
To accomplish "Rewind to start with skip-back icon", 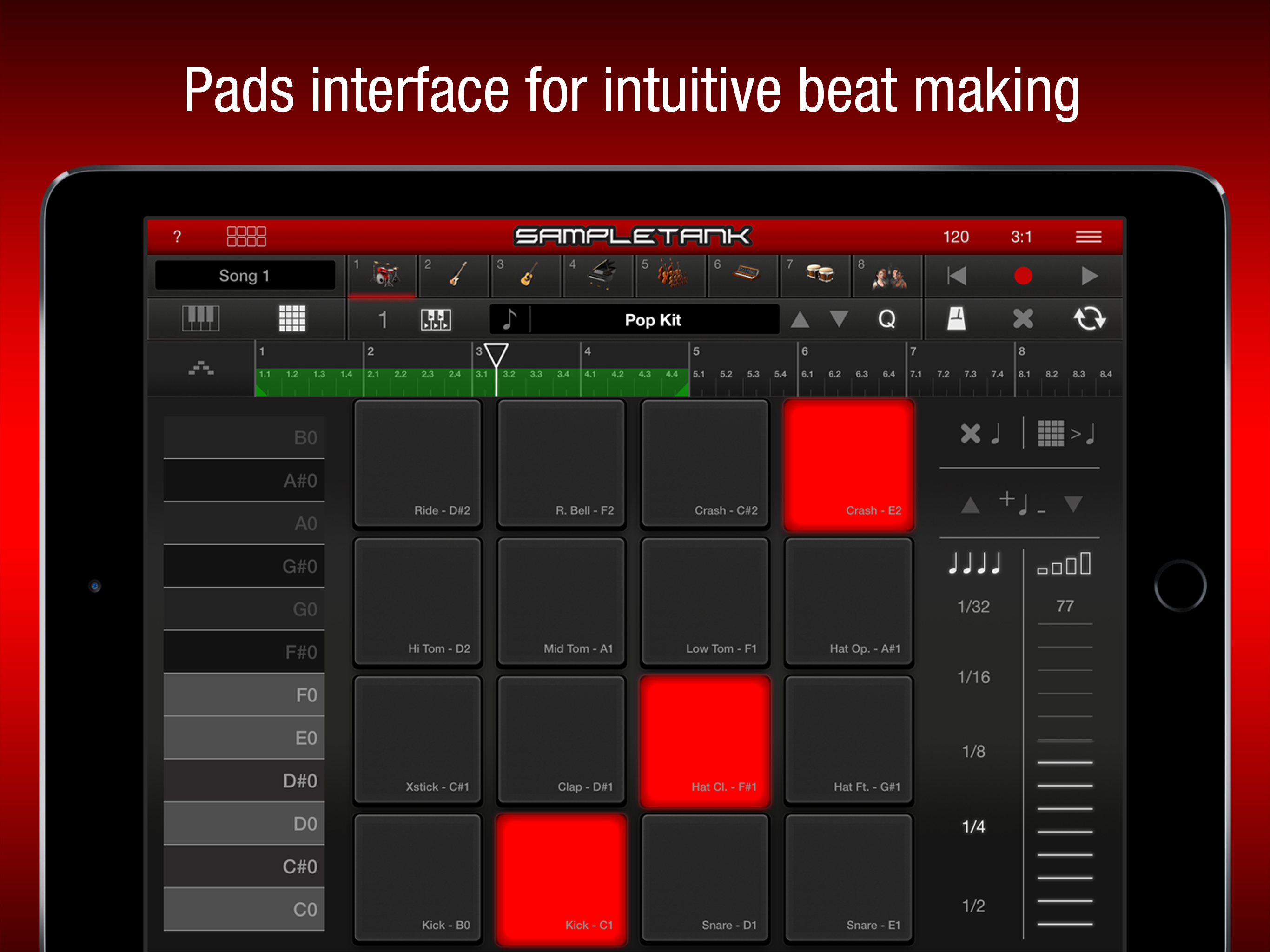I will (957, 276).
